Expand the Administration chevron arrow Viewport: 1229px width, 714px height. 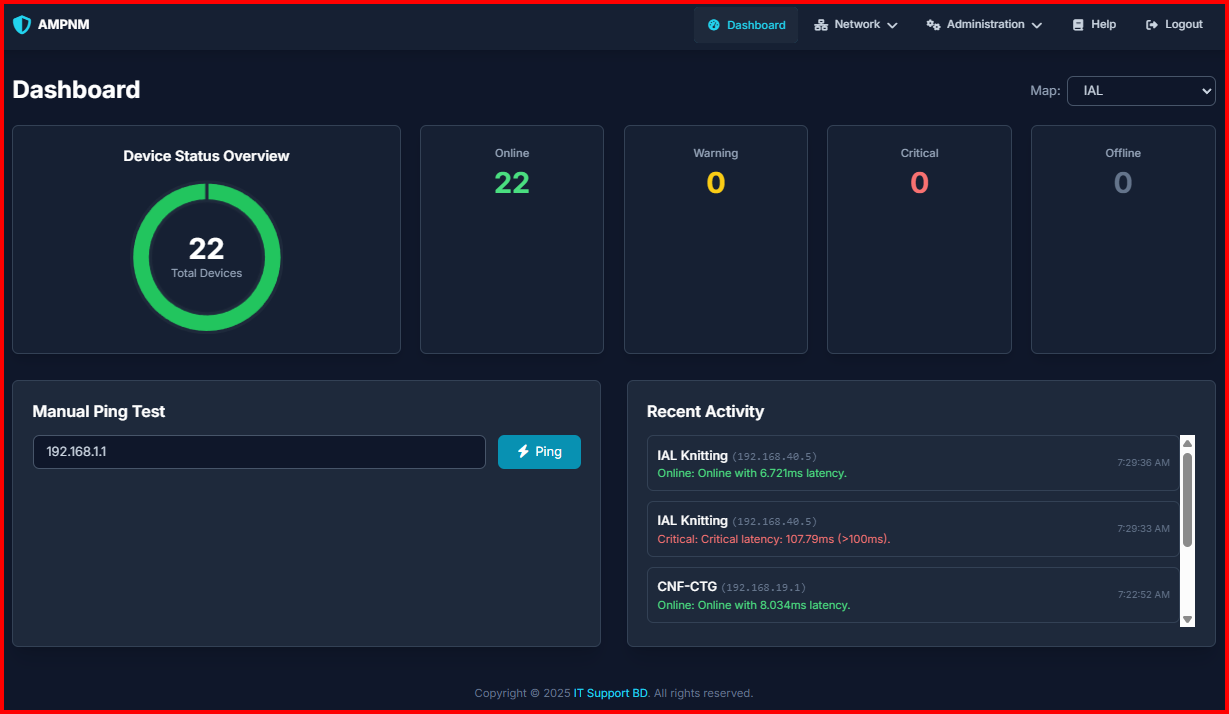point(1037,25)
